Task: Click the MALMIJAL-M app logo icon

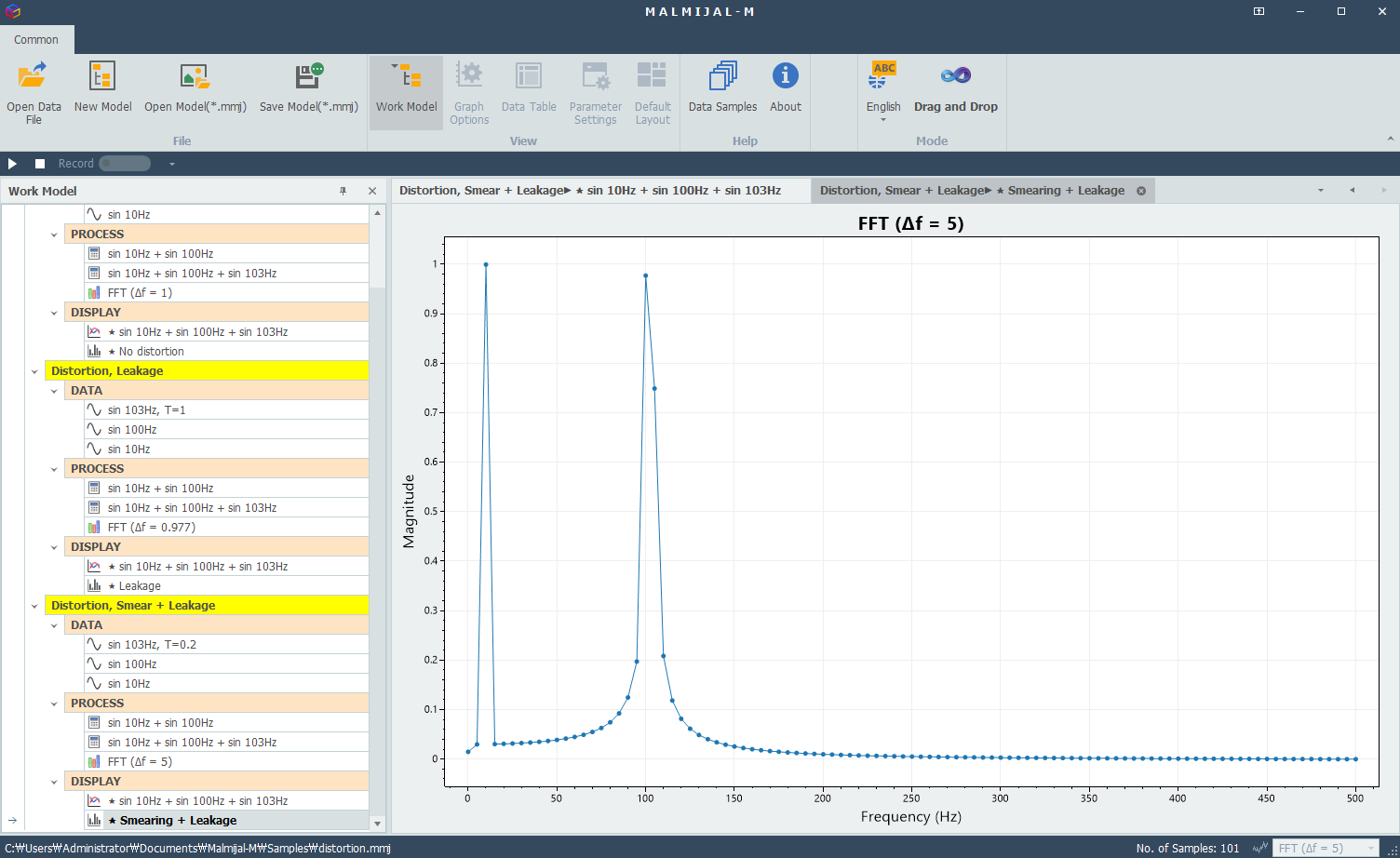Action: coord(12,11)
